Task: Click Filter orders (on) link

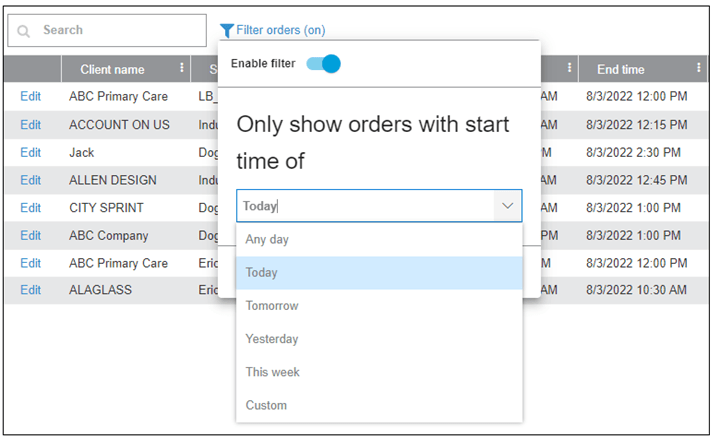Action: pyautogui.click(x=281, y=31)
